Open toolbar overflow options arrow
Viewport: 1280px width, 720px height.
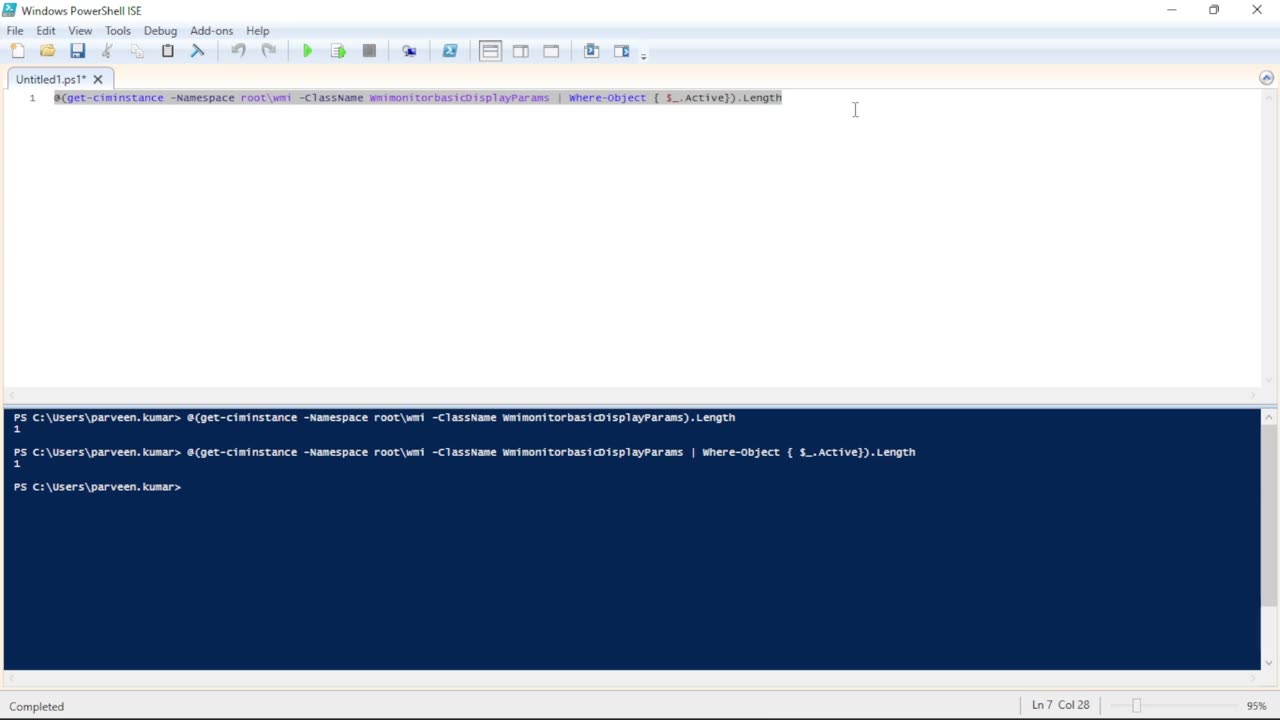point(643,55)
